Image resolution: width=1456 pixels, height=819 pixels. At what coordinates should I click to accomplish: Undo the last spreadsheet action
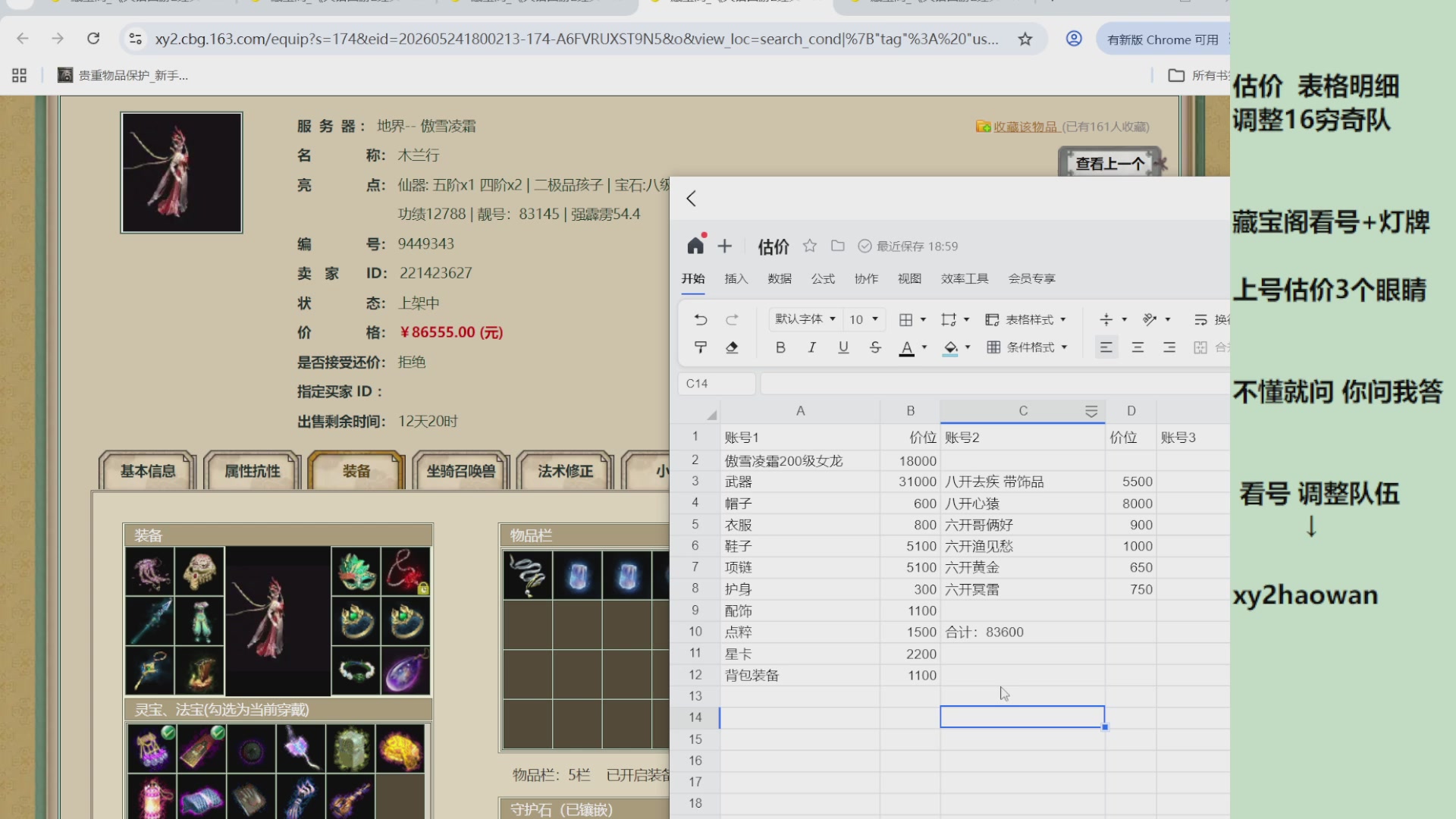[701, 319]
